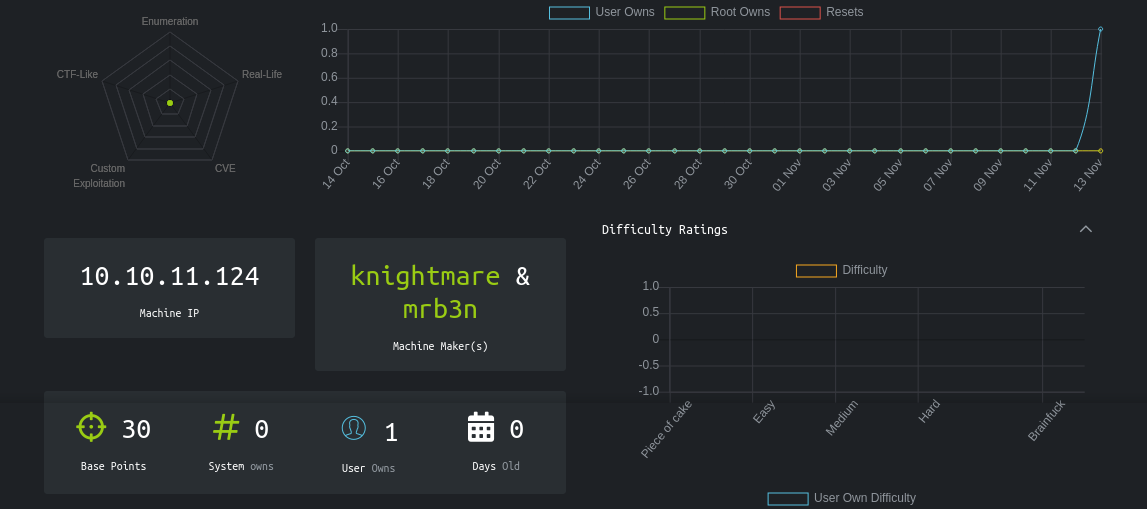
Task: Click the Enumeration radar axis label
Action: [x=170, y=21]
